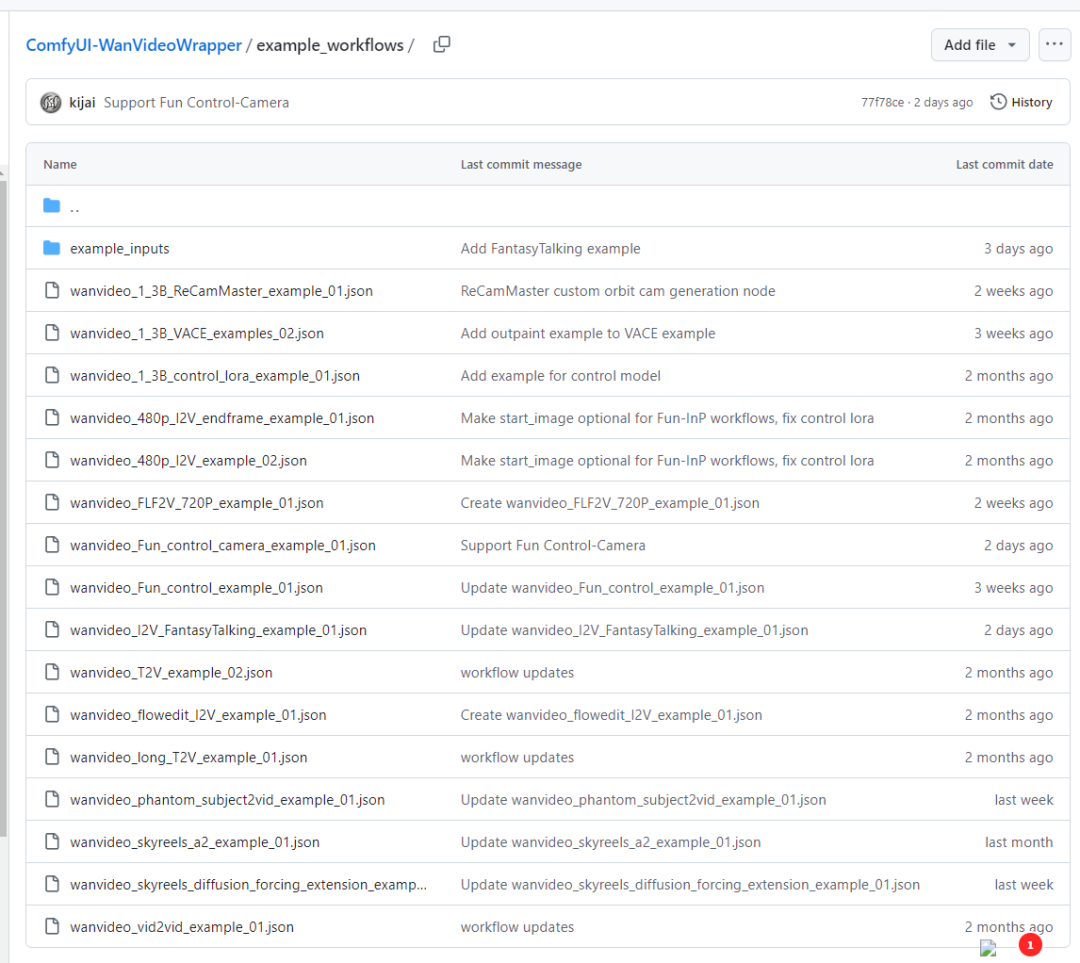Open wanvideo_phantom_subject2vid_example_01.json
This screenshot has height=963, width=1080.
click(227, 800)
